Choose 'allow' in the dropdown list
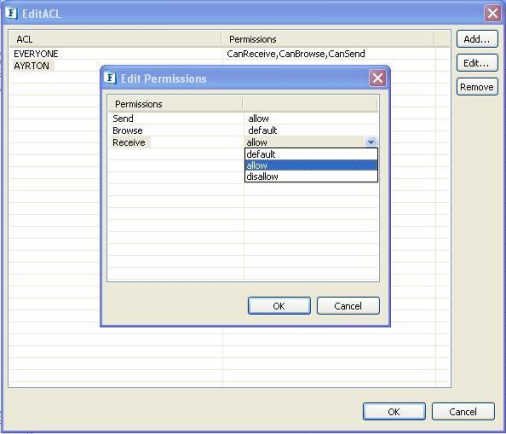Image resolution: width=506 pixels, height=434 pixels. (311, 165)
